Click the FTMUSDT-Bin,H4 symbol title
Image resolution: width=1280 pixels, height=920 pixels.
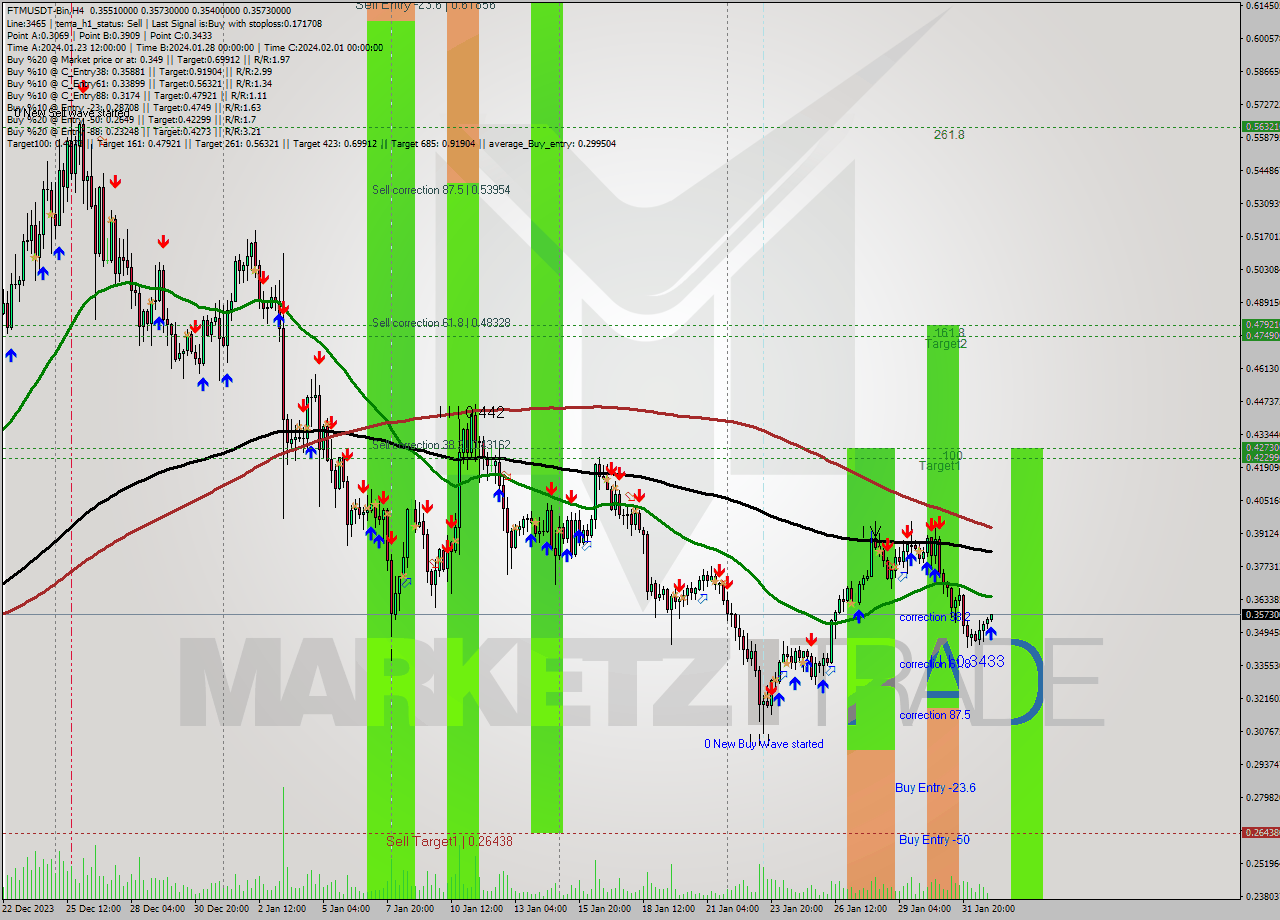coord(45,10)
